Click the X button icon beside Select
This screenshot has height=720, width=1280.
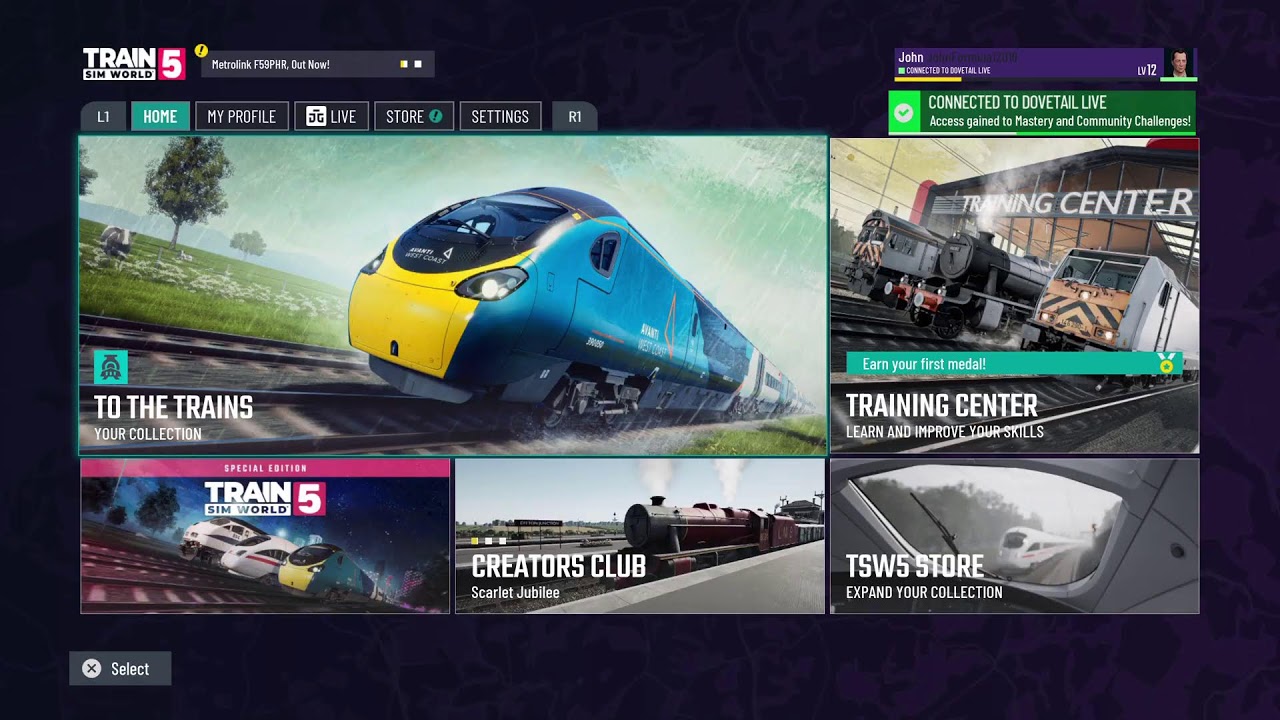(x=92, y=669)
